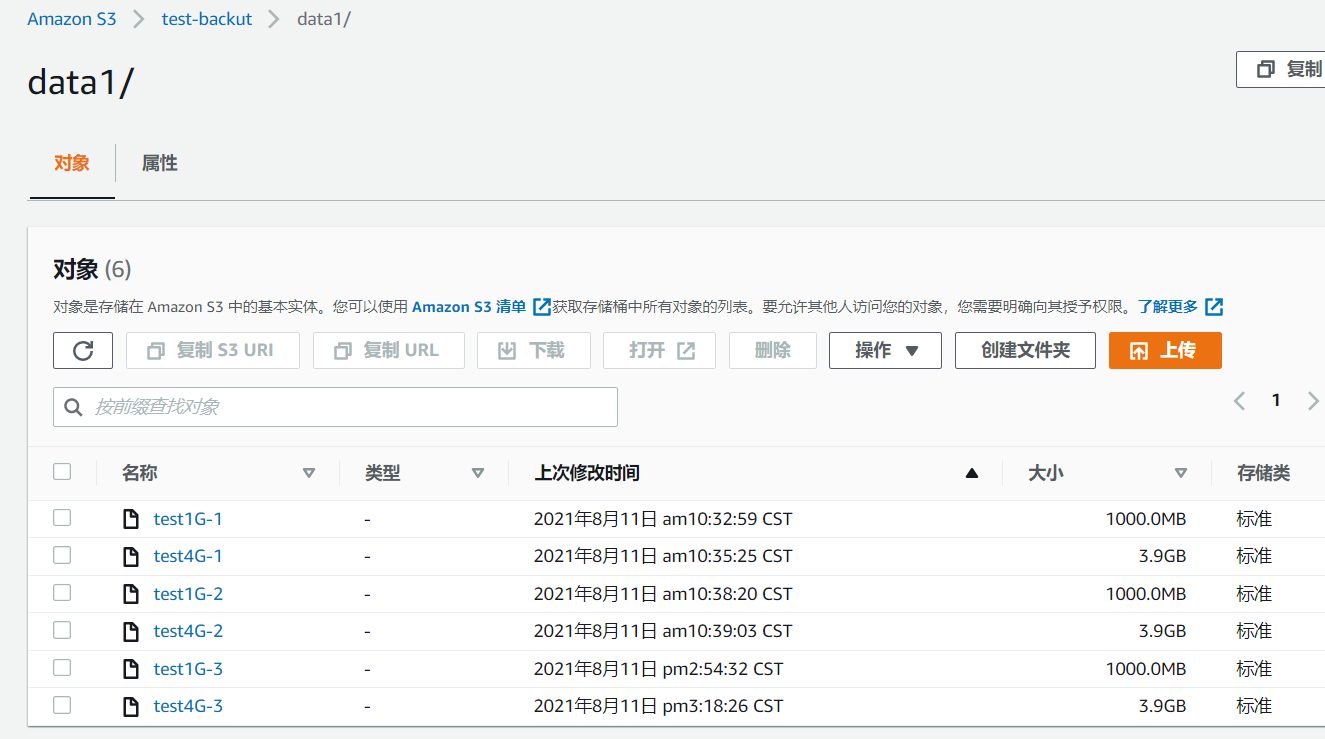
Task: Sort by 大小 column arrow
Action: (x=1181, y=473)
